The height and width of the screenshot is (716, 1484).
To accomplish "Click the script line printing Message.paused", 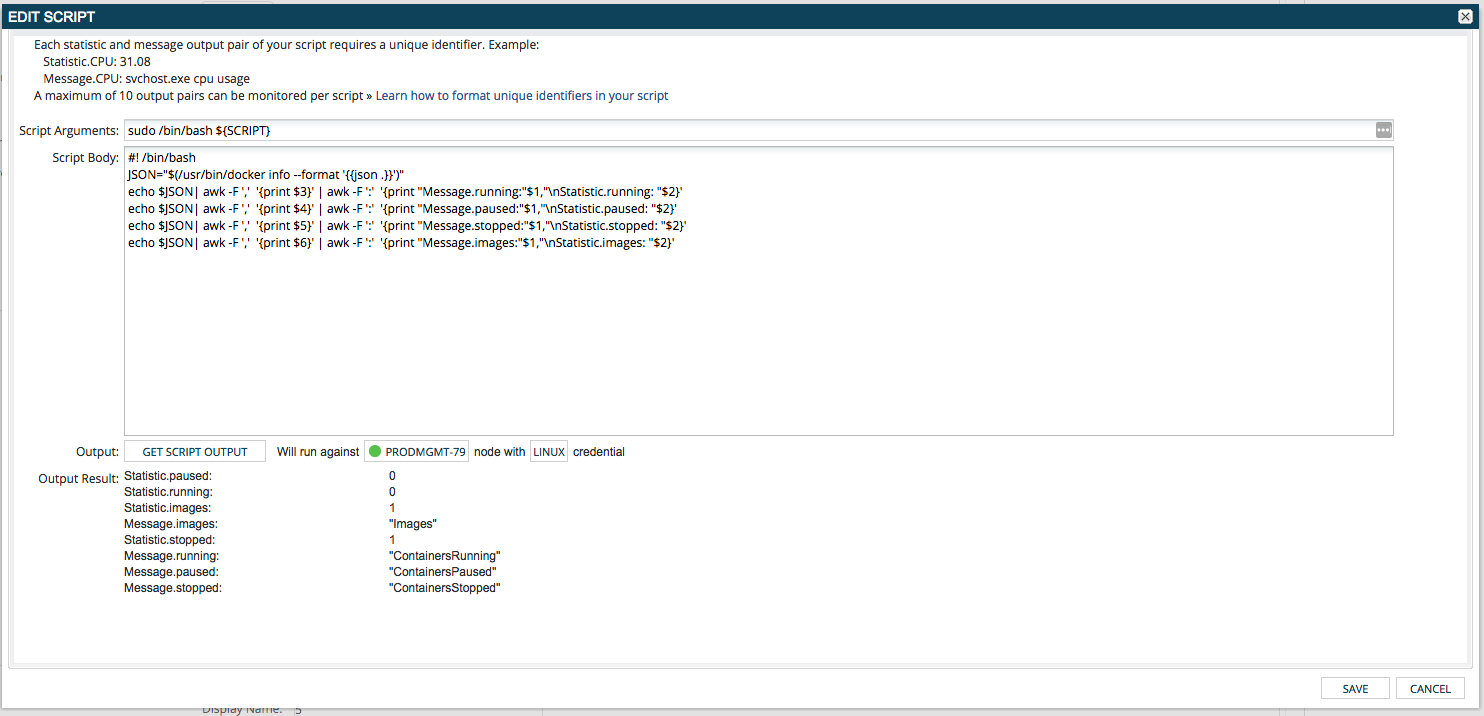I will 403,208.
